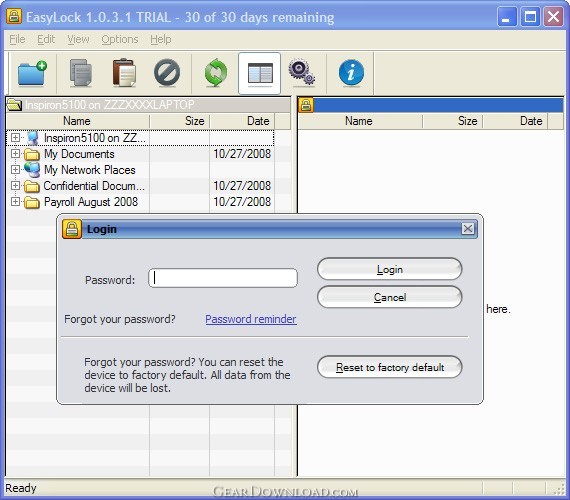
Task: Click the padlock icon in right panel header
Action: pyautogui.click(x=306, y=105)
